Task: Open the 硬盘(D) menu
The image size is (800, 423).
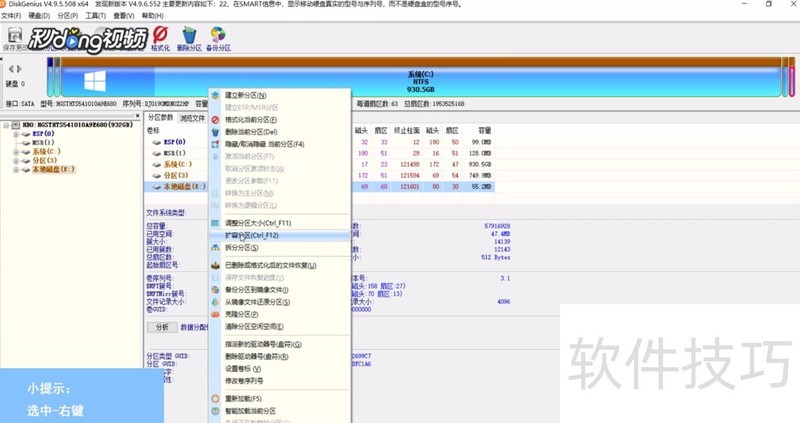Action: click(39, 16)
